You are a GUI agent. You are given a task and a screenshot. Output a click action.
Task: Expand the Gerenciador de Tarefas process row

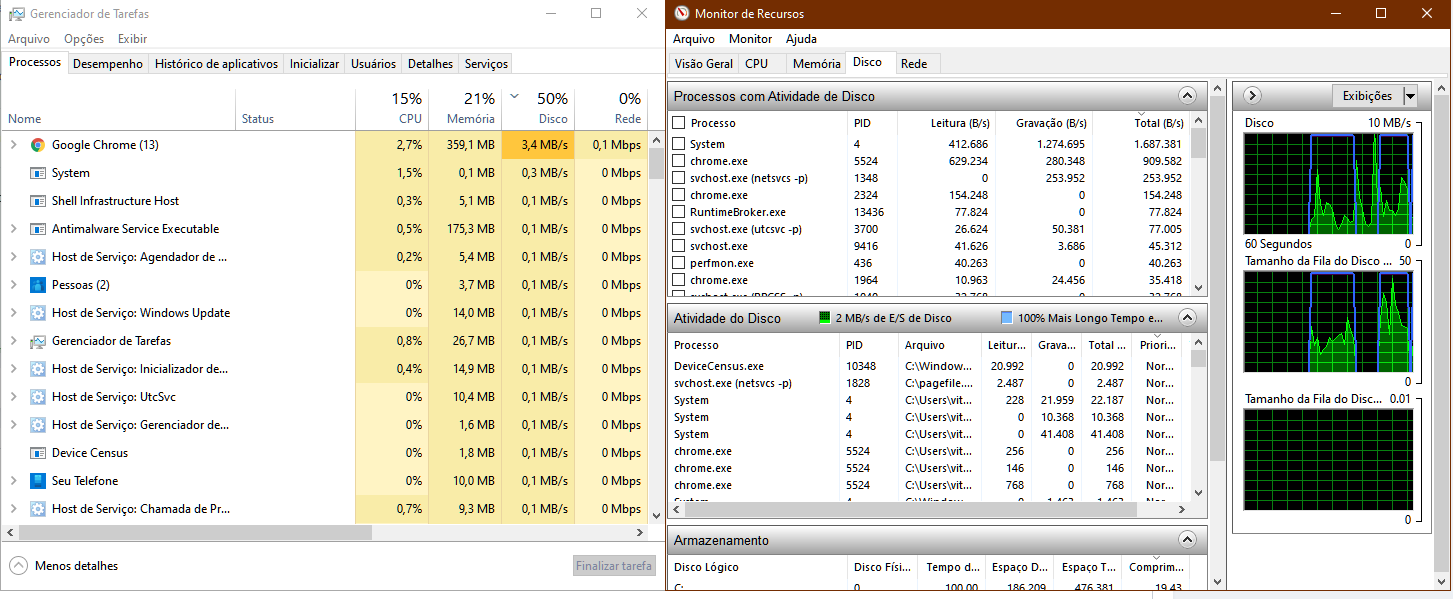14,341
